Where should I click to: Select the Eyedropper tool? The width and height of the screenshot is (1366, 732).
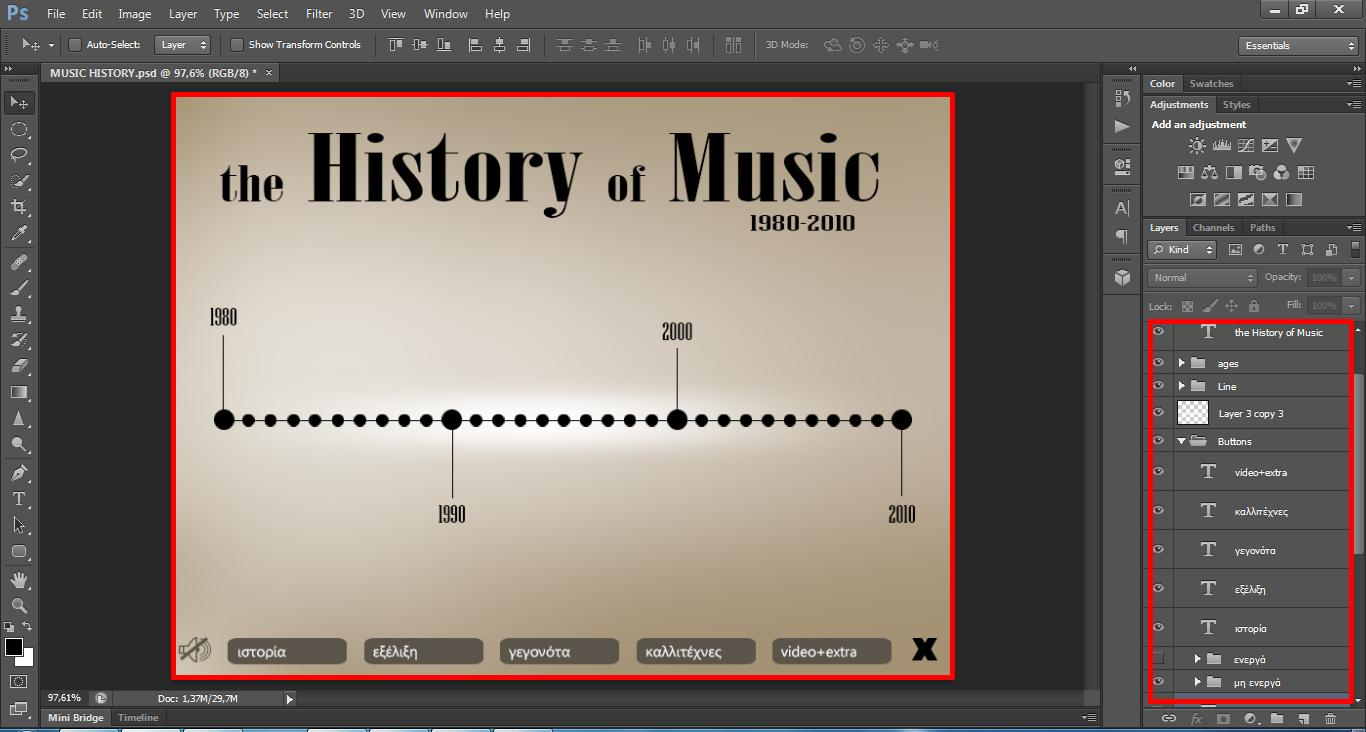tap(19, 233)
